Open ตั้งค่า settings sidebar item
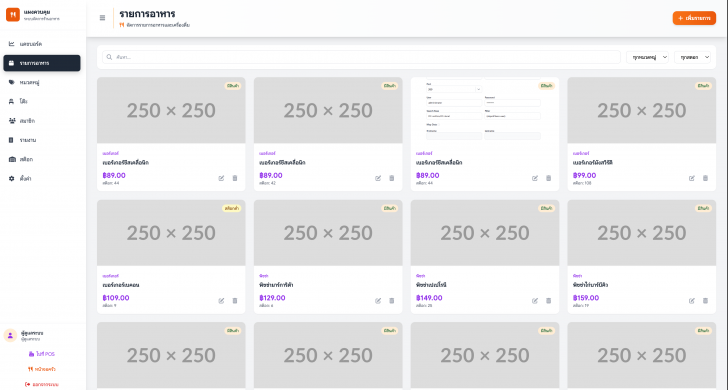Viewport: 728px width, 390px height. pos(42,178)
